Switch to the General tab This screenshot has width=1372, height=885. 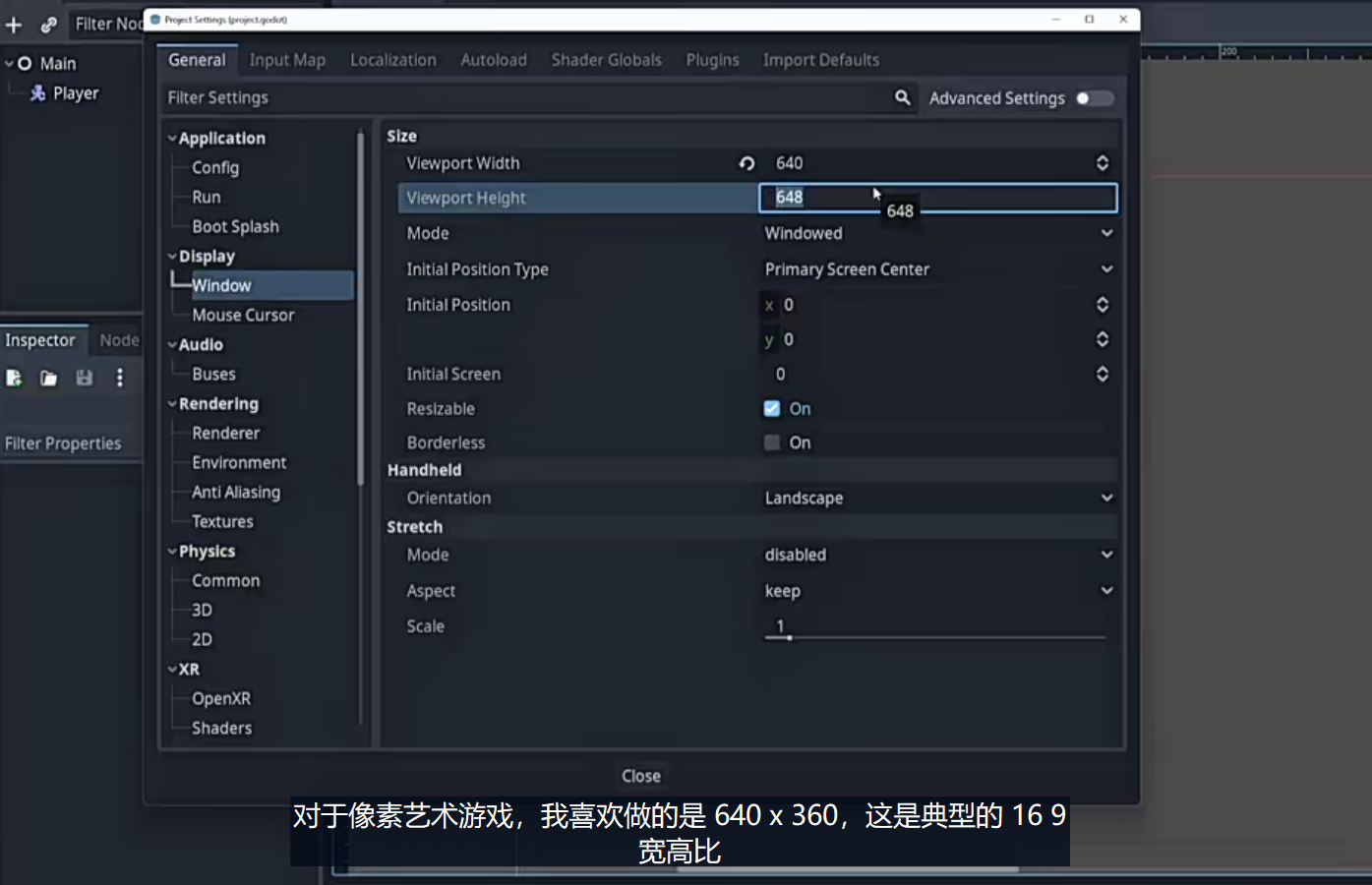[197, 60]
